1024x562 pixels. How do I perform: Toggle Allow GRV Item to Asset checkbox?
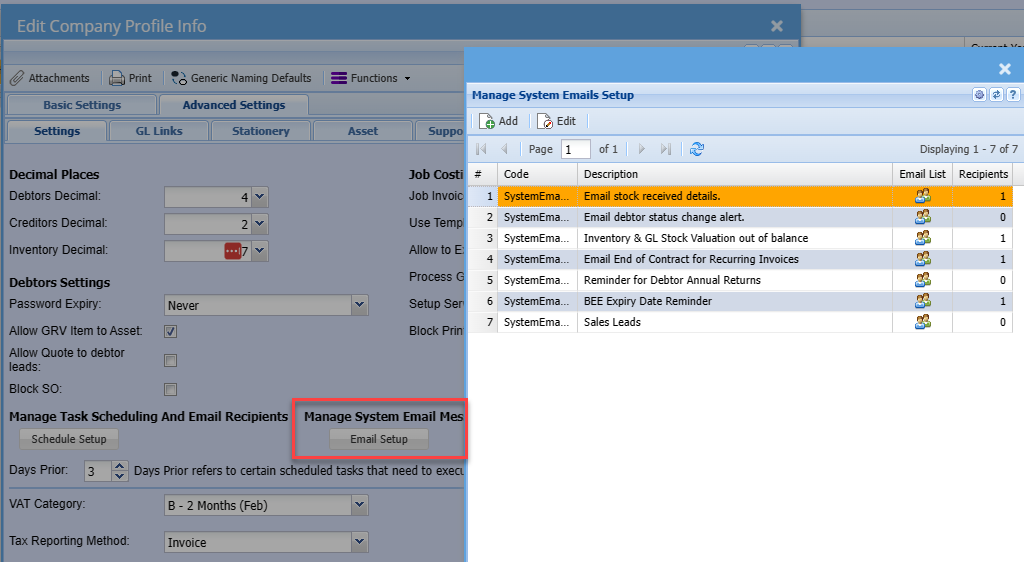coord(170,332)
